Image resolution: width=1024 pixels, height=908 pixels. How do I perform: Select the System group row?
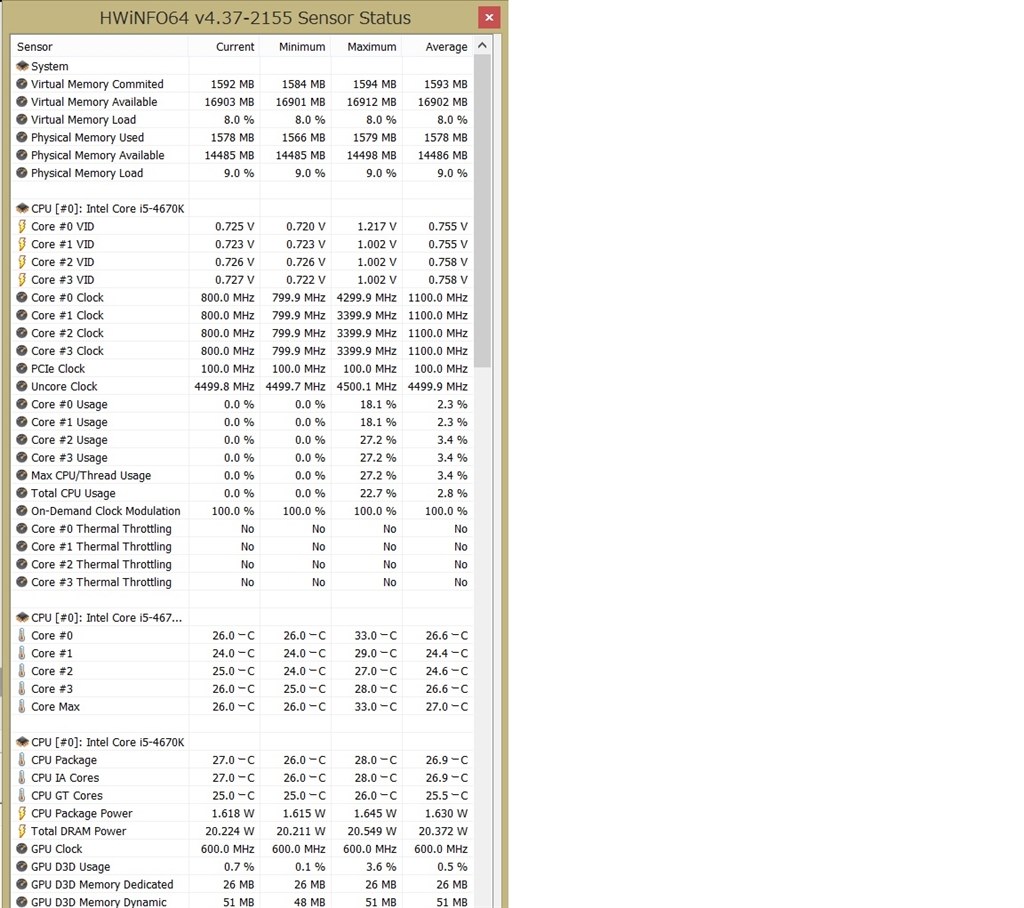pos(242,66)
